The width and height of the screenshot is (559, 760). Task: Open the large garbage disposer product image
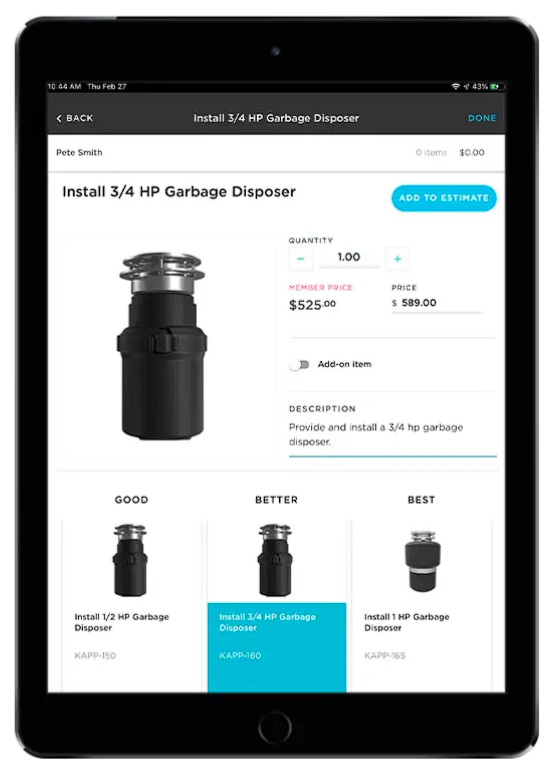coord(162,346)
